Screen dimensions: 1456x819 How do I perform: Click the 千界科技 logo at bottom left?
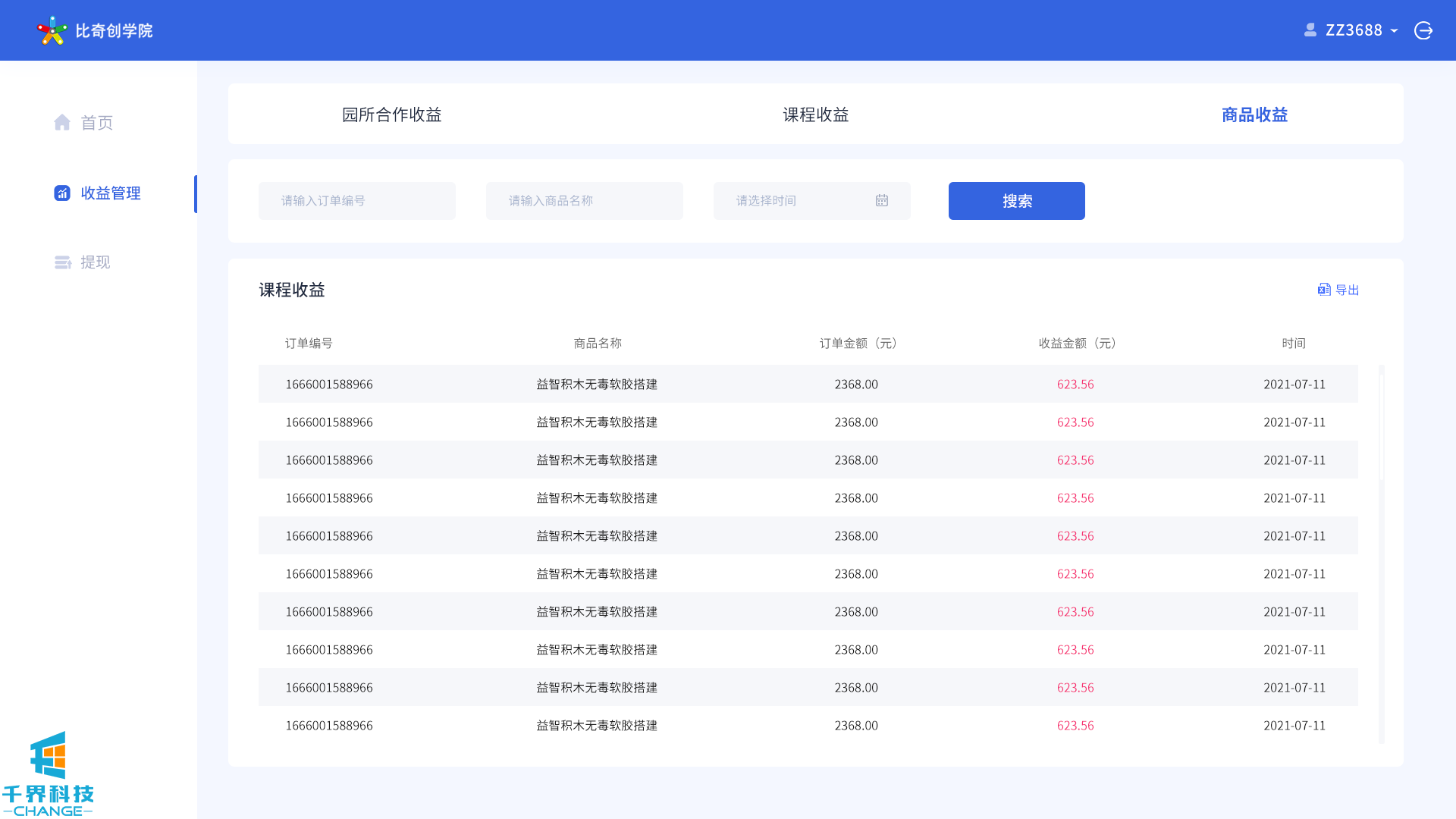click(x=49, y=773)
